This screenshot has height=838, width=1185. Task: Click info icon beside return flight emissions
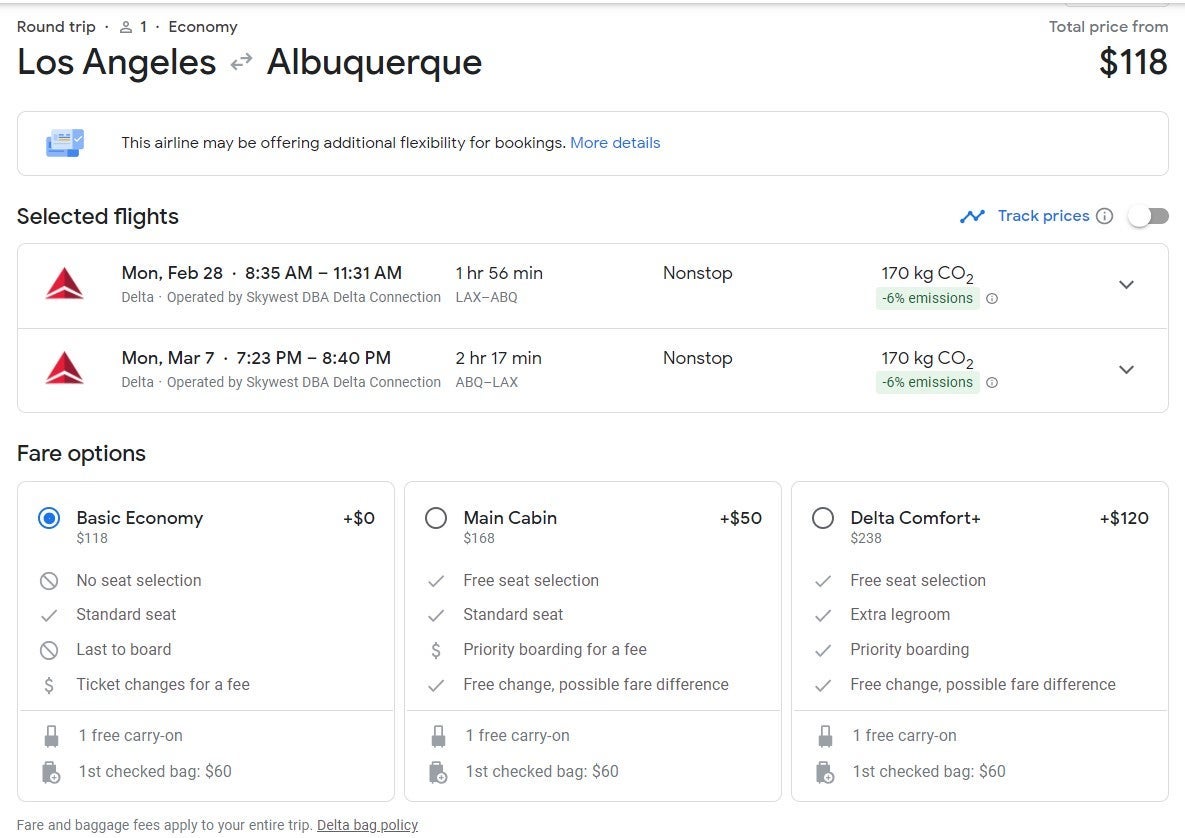point(992,383)
